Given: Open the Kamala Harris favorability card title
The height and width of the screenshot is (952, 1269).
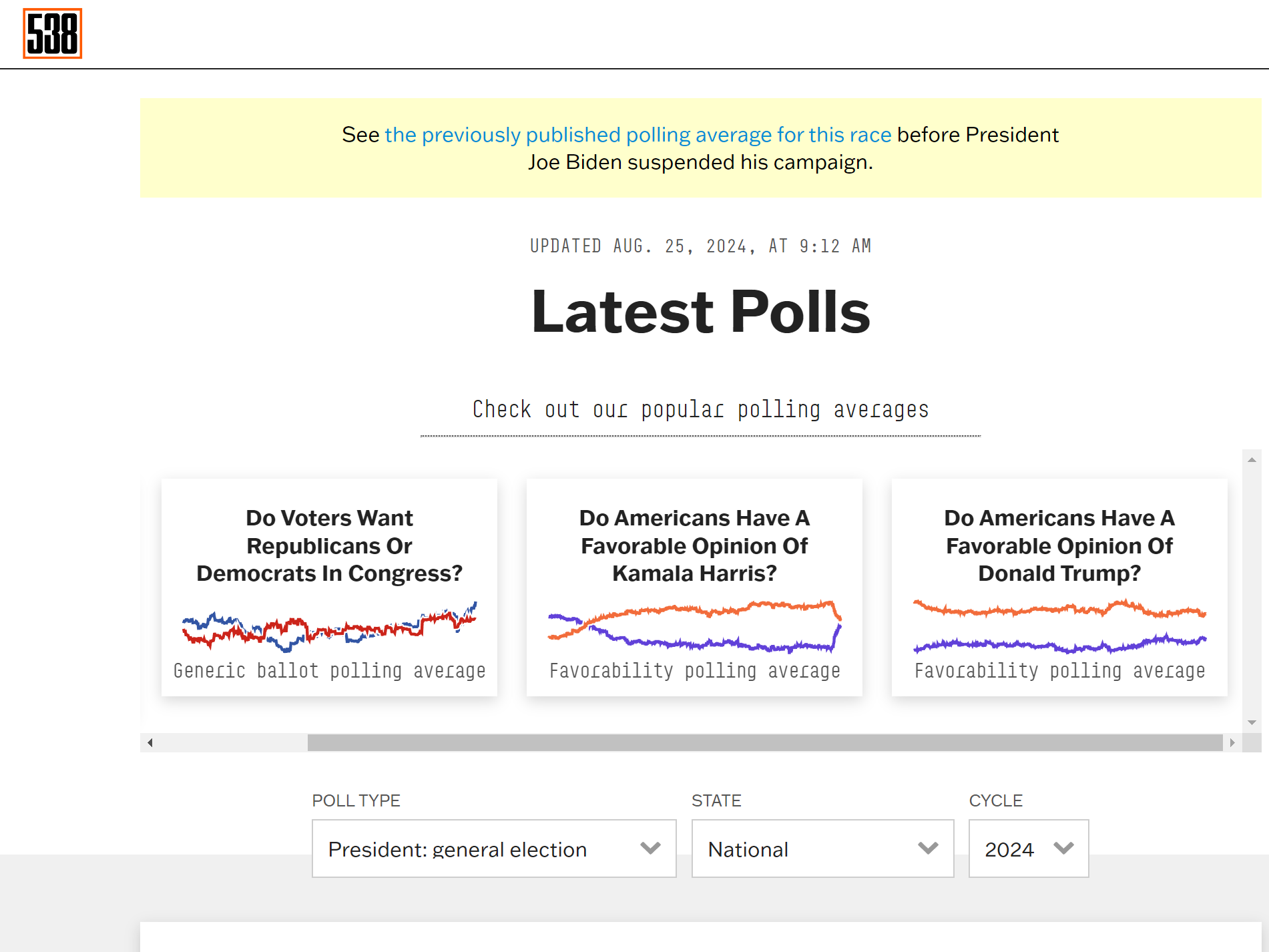Looking at the screenshot, I should tap(694, 545).
